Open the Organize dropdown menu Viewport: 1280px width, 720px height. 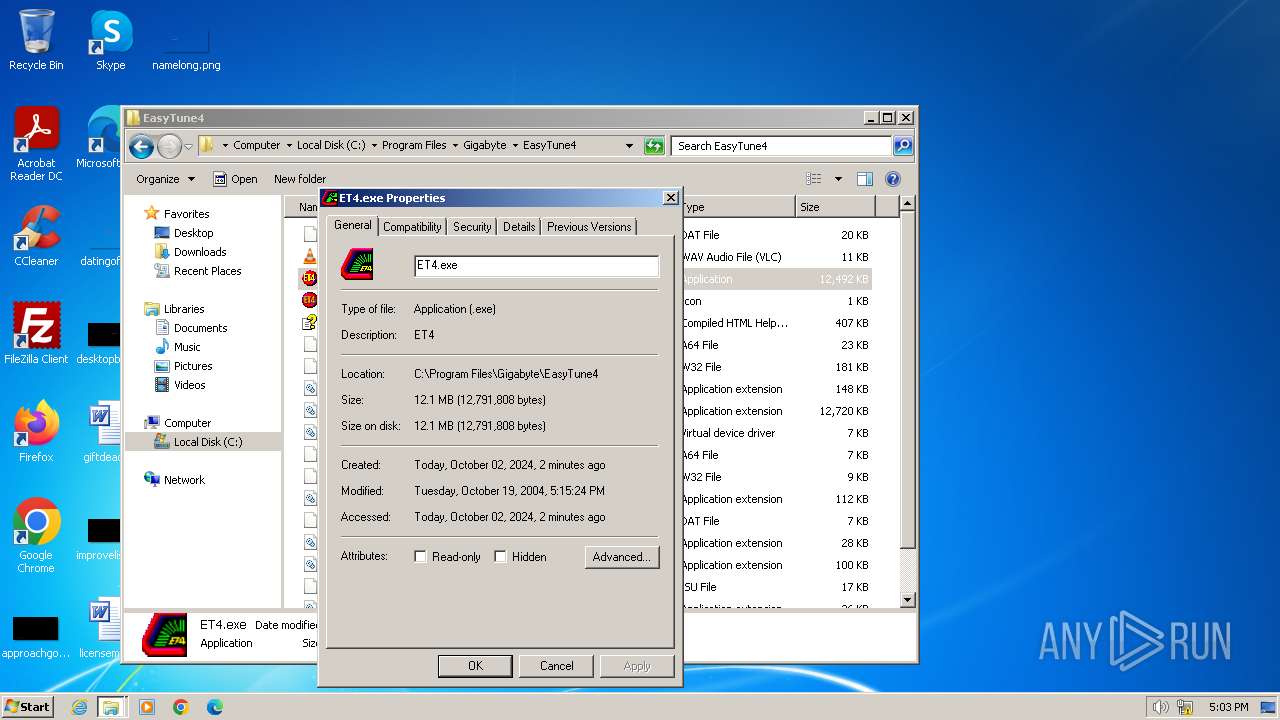(165, 179)
